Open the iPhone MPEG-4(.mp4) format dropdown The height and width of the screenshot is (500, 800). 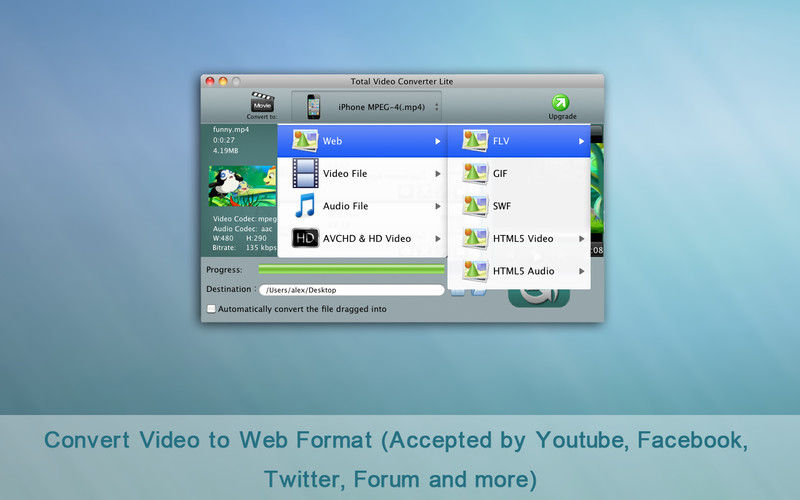(366, 107)
